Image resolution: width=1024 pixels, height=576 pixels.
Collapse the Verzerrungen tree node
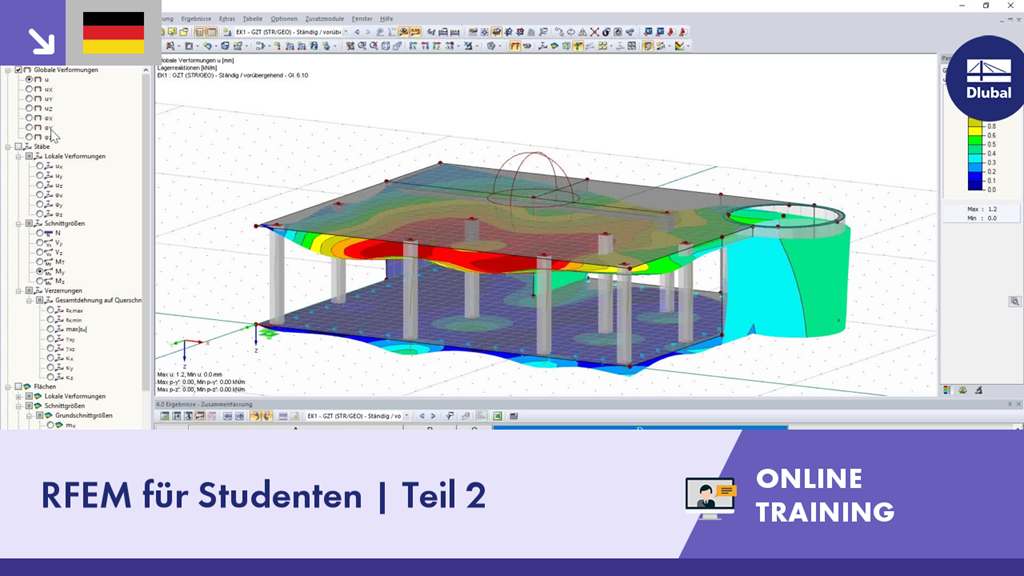point(18,291)
